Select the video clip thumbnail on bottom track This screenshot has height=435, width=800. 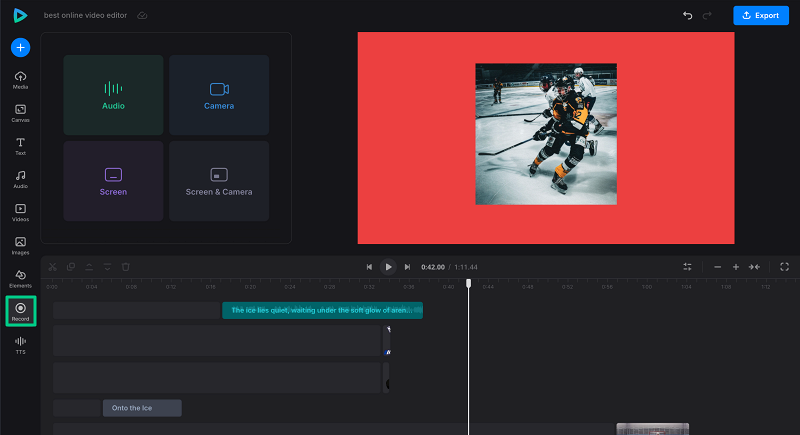[653, 429]
